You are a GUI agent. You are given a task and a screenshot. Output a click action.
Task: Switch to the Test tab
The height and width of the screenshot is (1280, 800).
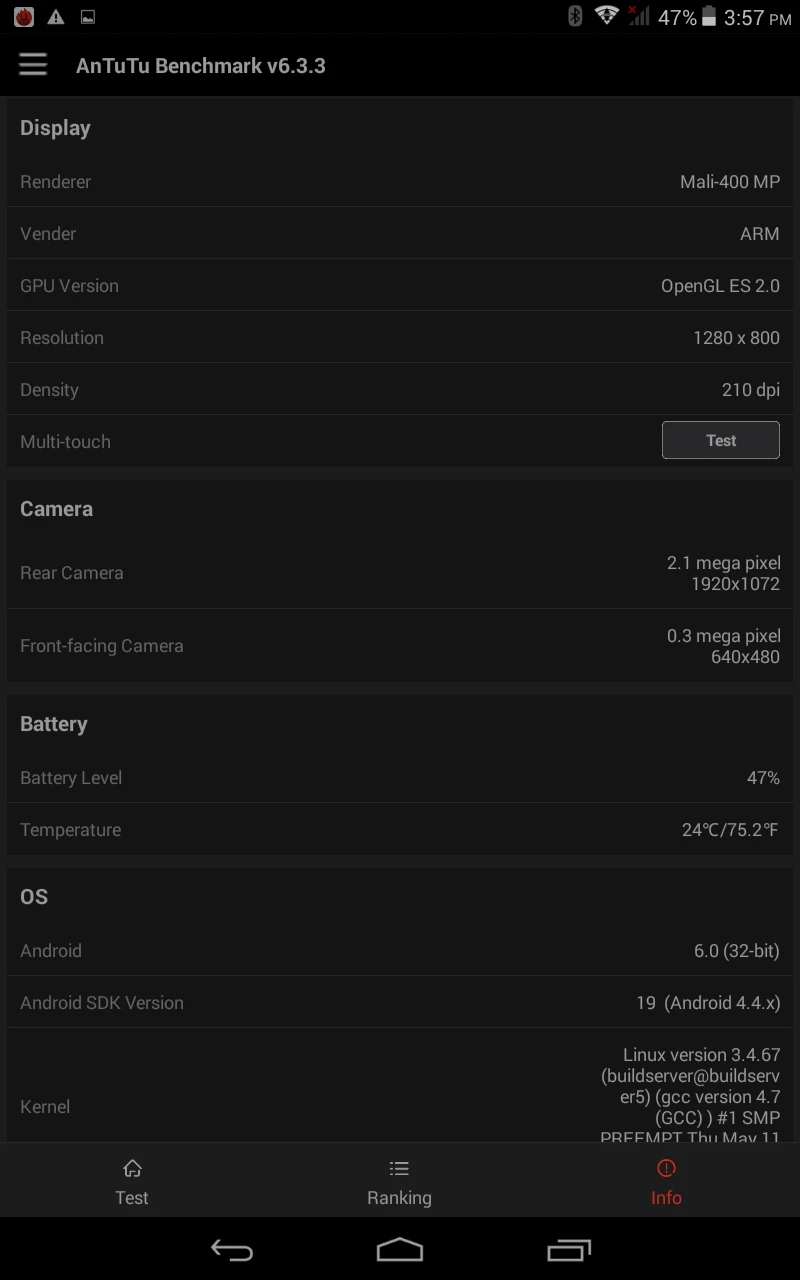[132, 1182]
